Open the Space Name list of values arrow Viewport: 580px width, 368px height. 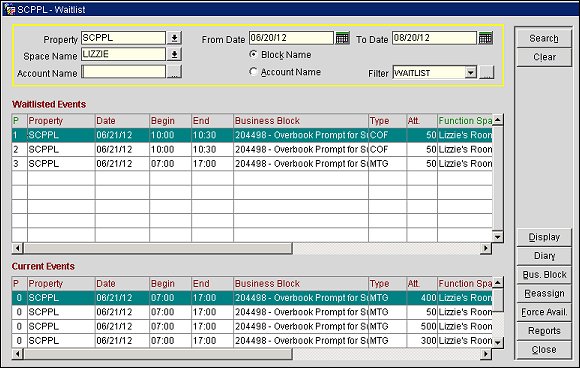(x=174, y=55)
